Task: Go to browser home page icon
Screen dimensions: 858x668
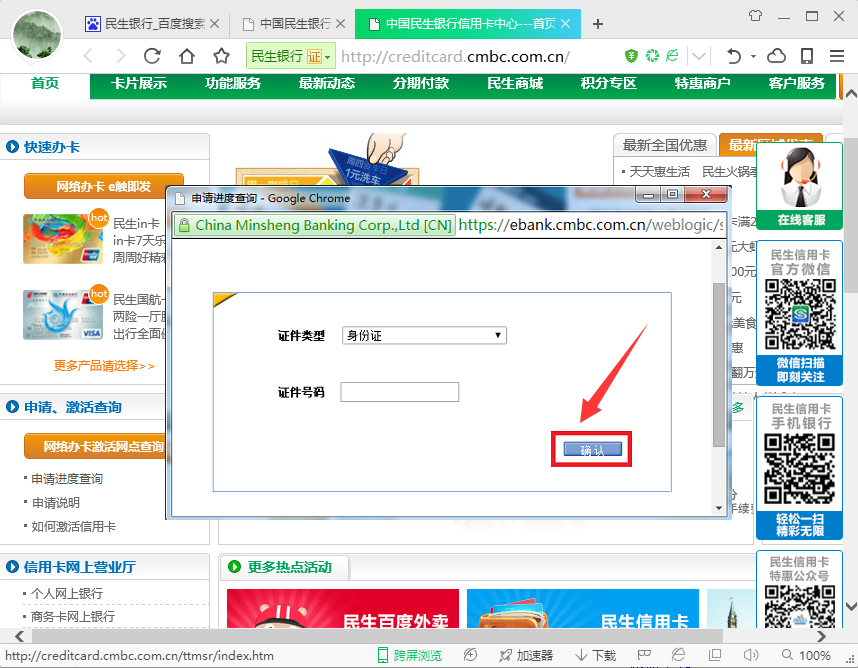Action: coord(187,56)
